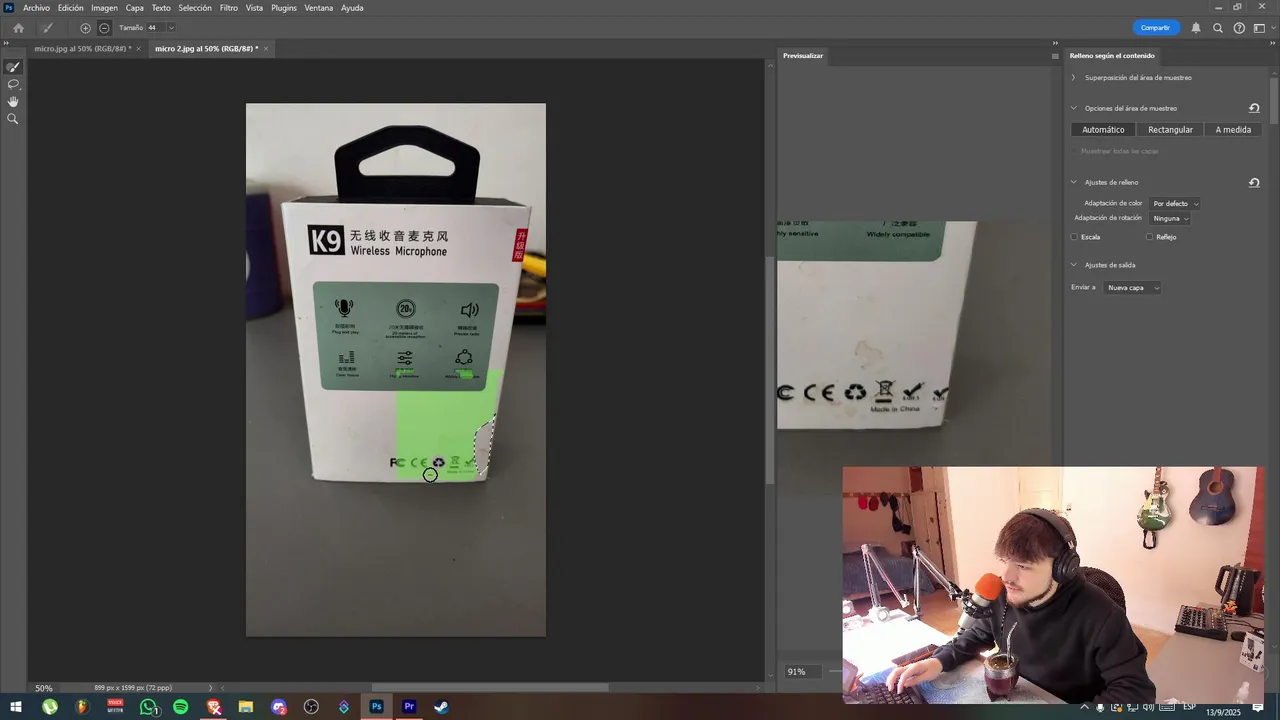Screen dimensions: 1280x720
Task: Open the Edición menu
Action: pyautogui.click(x=71, y=8)
